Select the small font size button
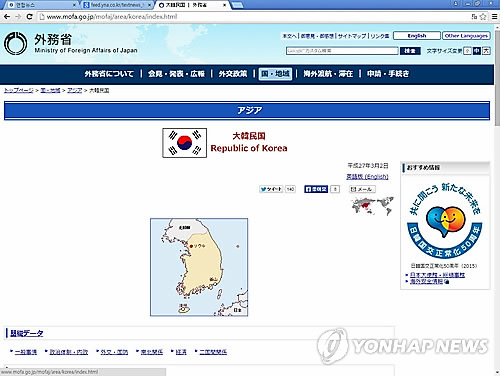This screenshot has width=500, height=376. (467, 51)
